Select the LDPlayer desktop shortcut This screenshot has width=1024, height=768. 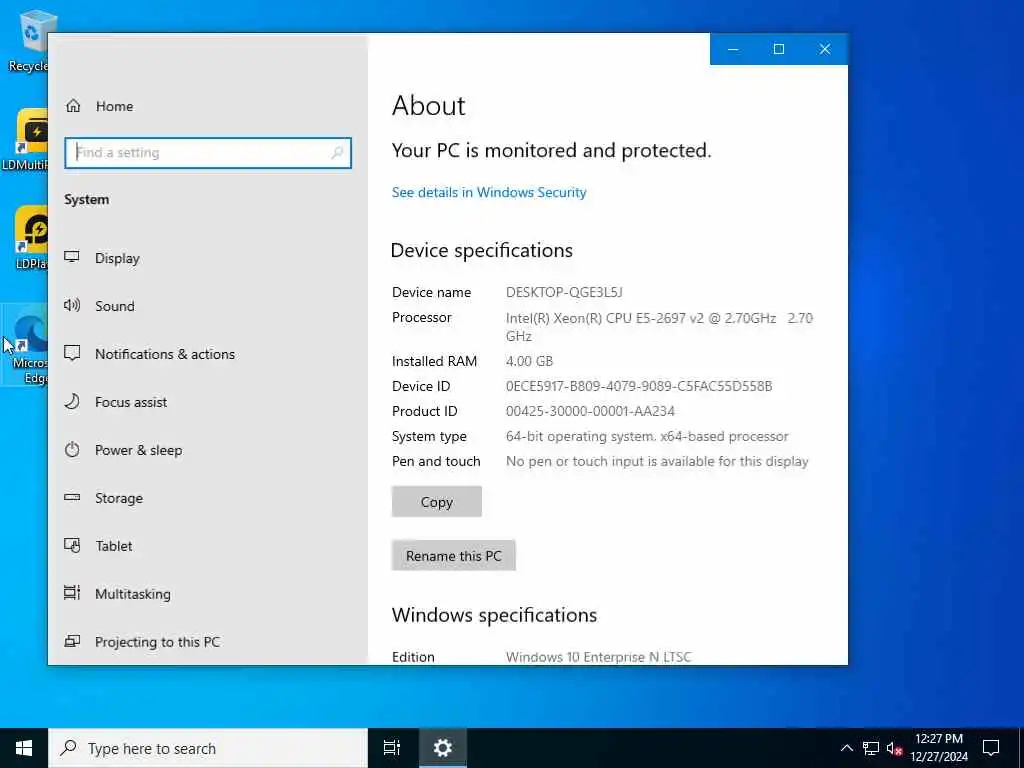point(30,238)
